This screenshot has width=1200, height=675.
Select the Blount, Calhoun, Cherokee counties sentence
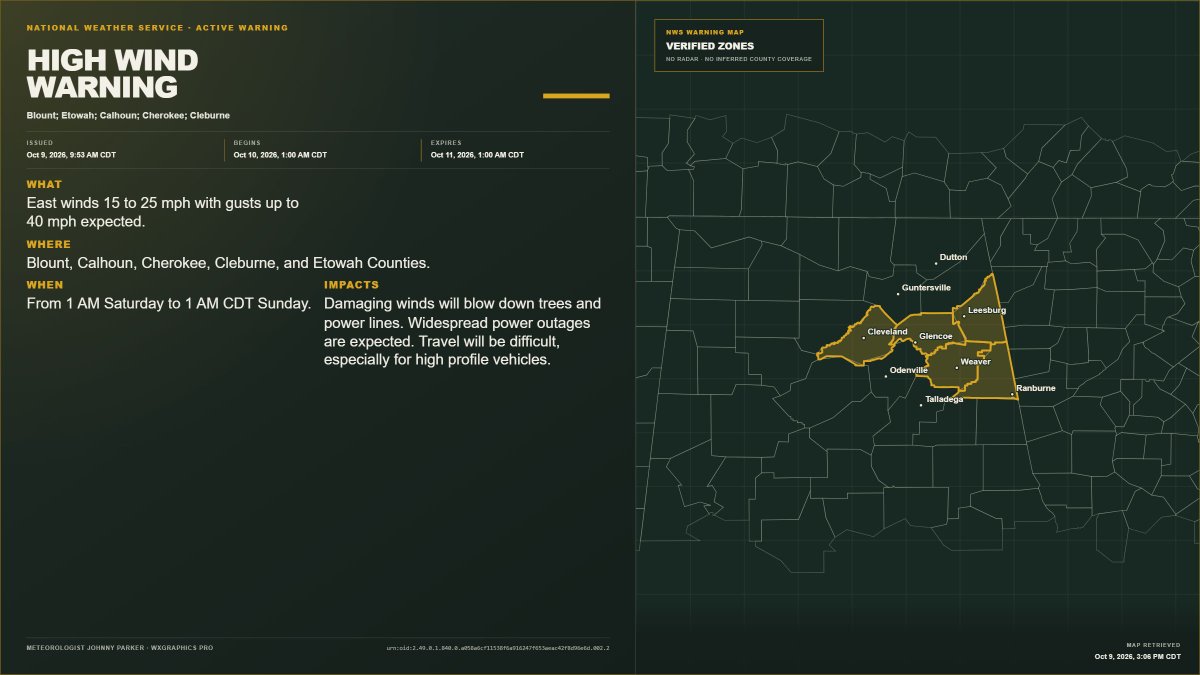pyautogui.click(x=228, y=263)
